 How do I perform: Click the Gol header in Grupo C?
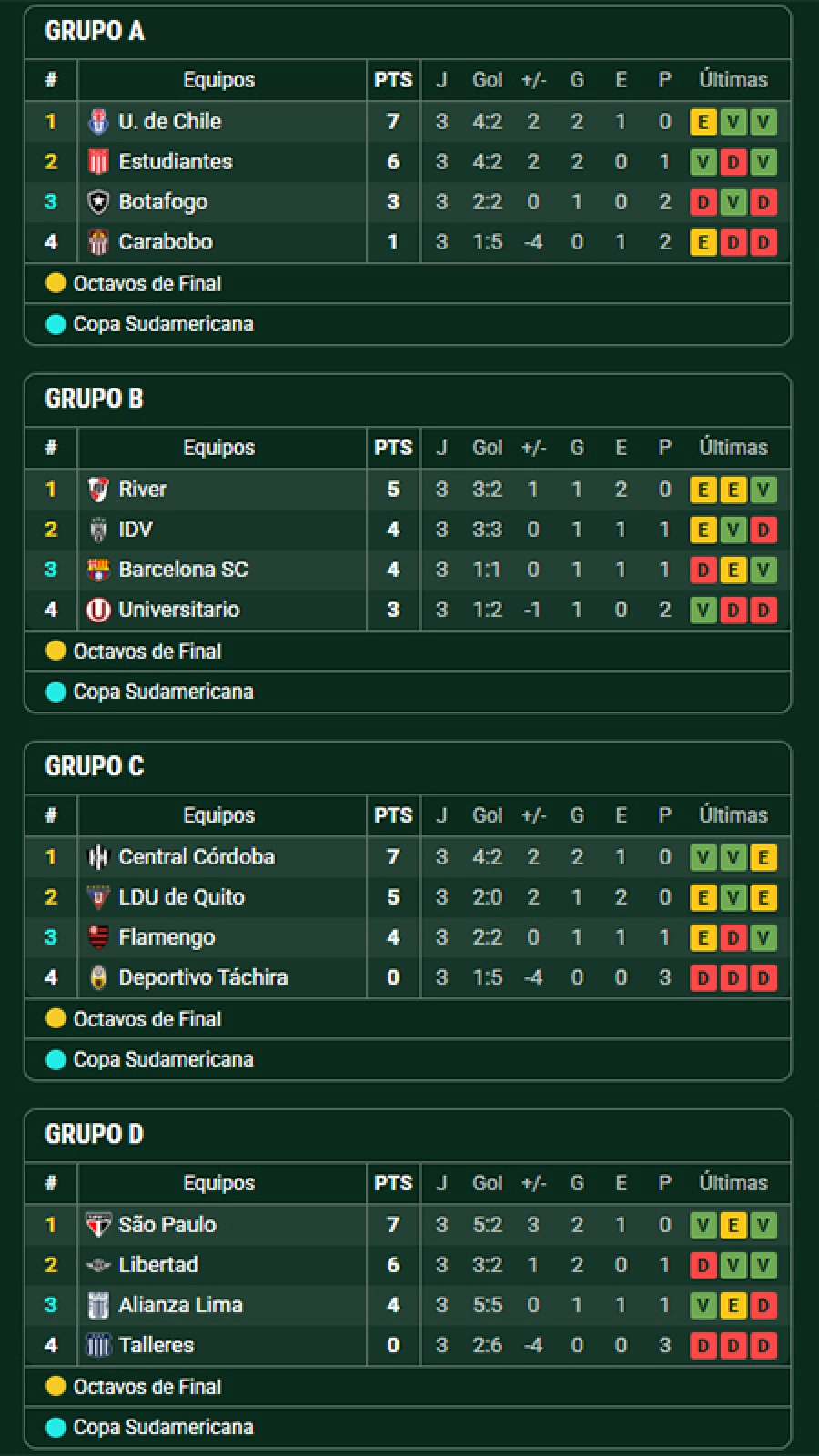coord(488,815)
